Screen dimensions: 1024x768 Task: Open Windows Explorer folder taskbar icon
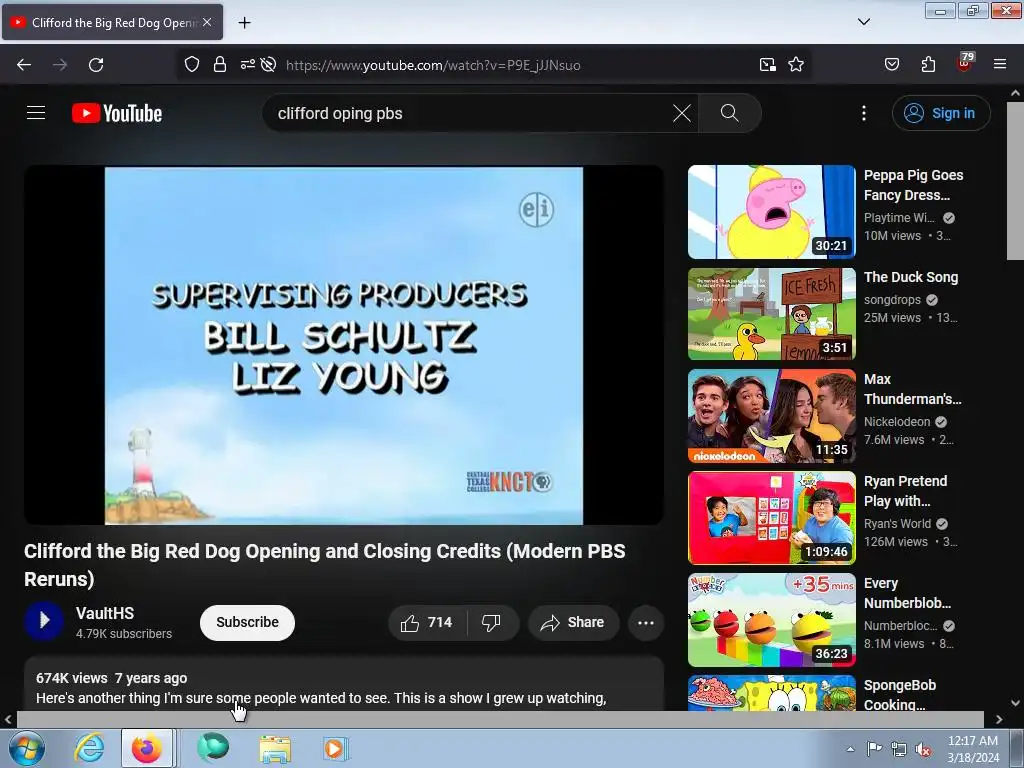275,748
